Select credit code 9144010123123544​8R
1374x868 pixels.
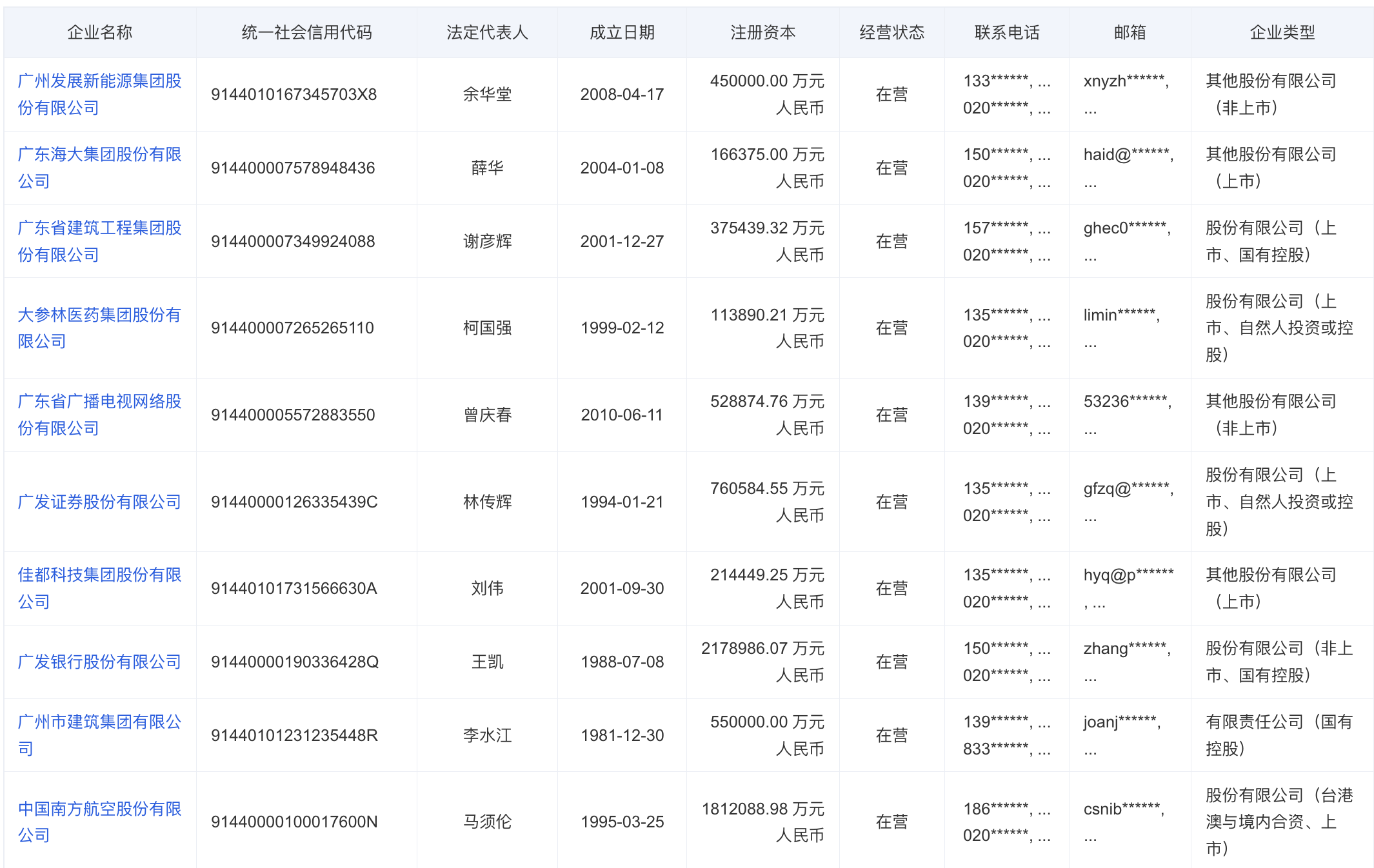coord(294,735)
